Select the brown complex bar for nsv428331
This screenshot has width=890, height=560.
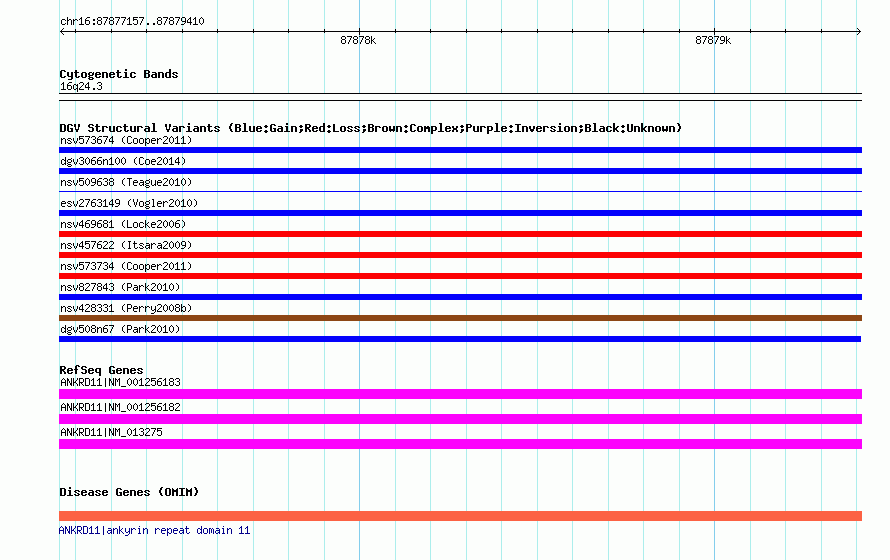pos(460,318)
